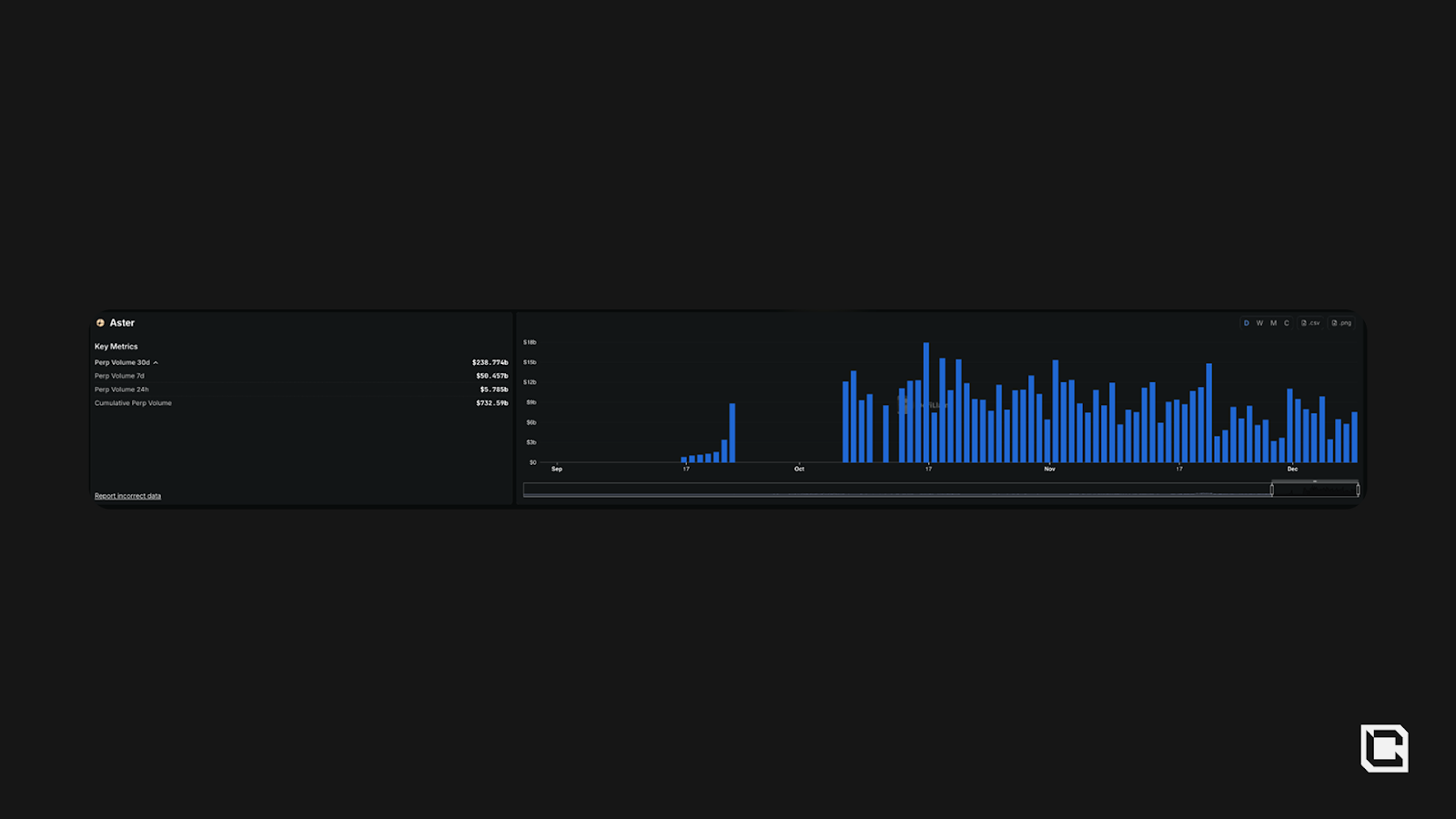Click the Aster title text
1456x819 pixels.
(x=122, y=323)
